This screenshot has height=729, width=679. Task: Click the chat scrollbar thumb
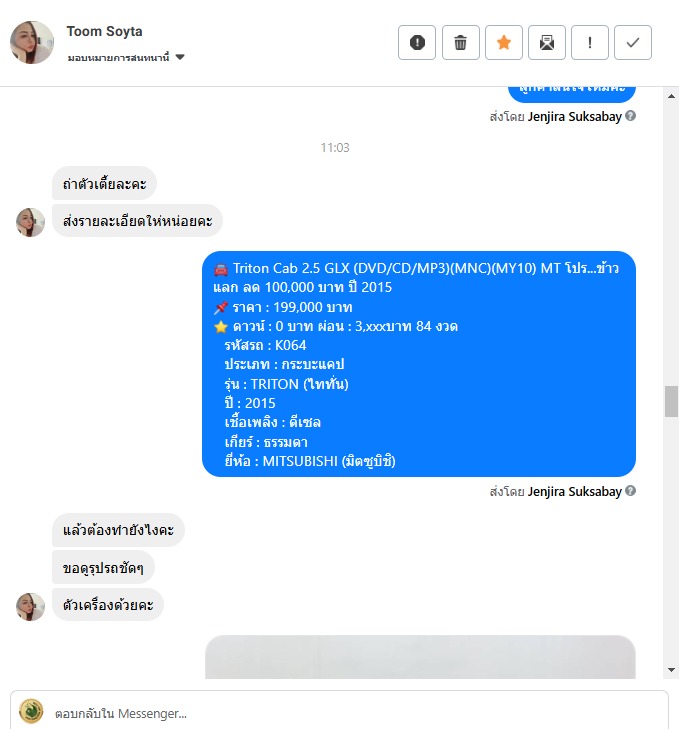pos(671,401)
